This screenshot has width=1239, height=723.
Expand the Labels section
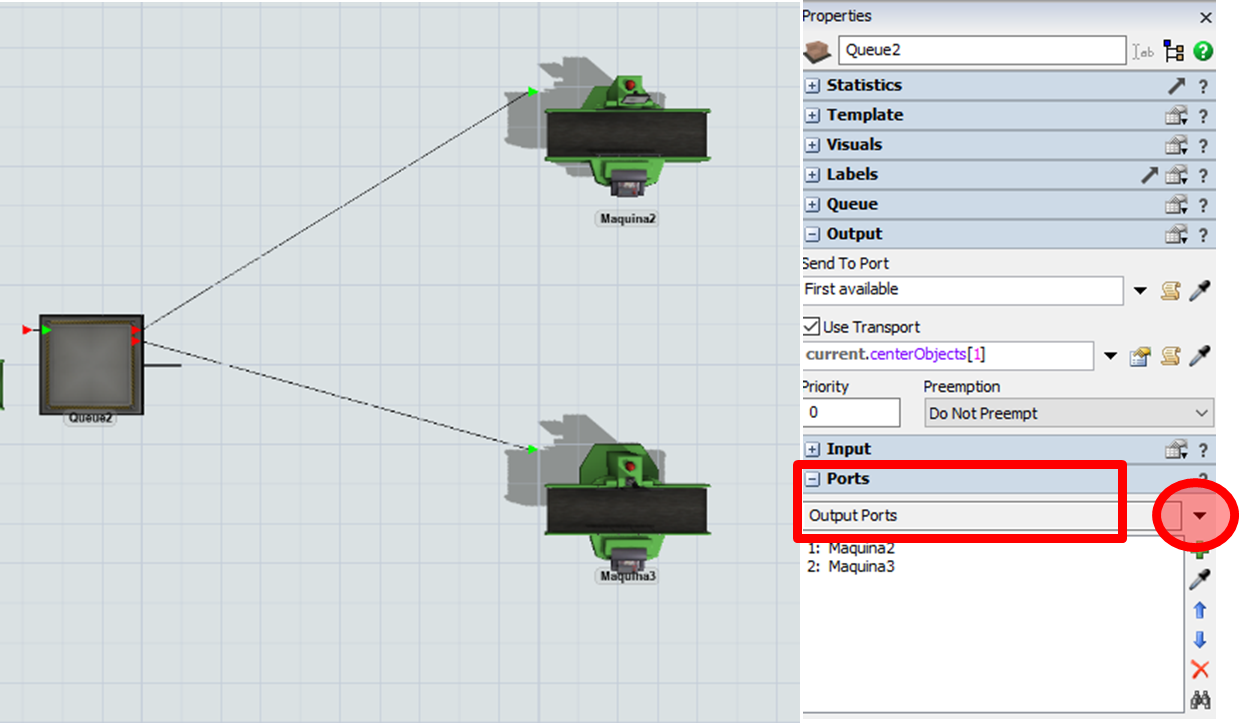(813, 175)
